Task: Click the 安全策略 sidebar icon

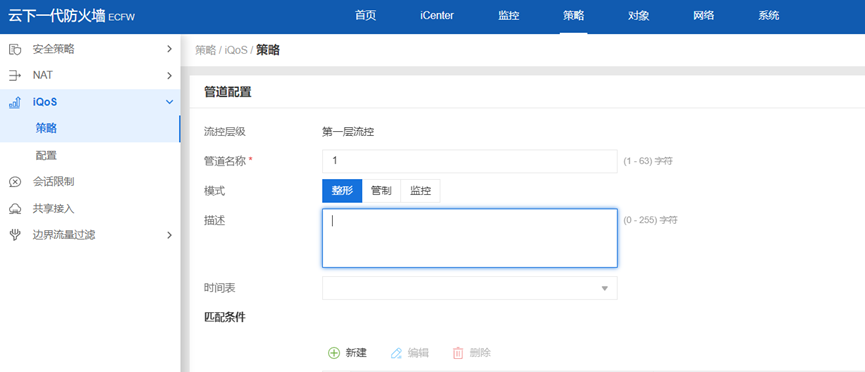Action: pos(15,50)
